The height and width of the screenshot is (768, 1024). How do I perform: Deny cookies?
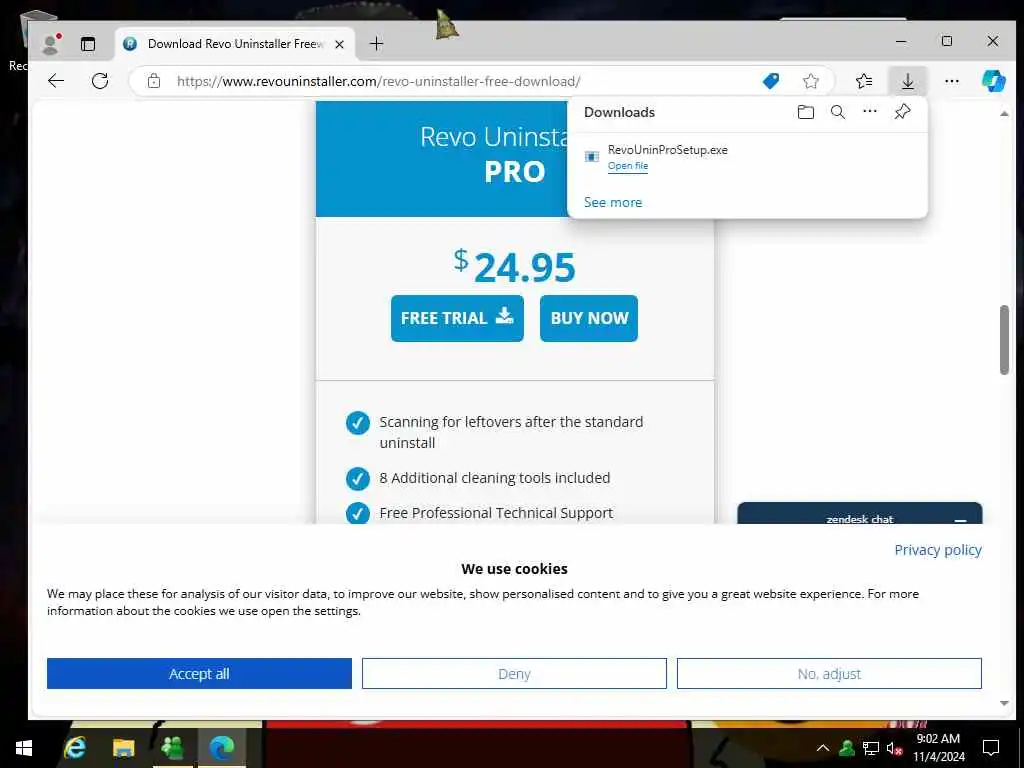point(514,673)
